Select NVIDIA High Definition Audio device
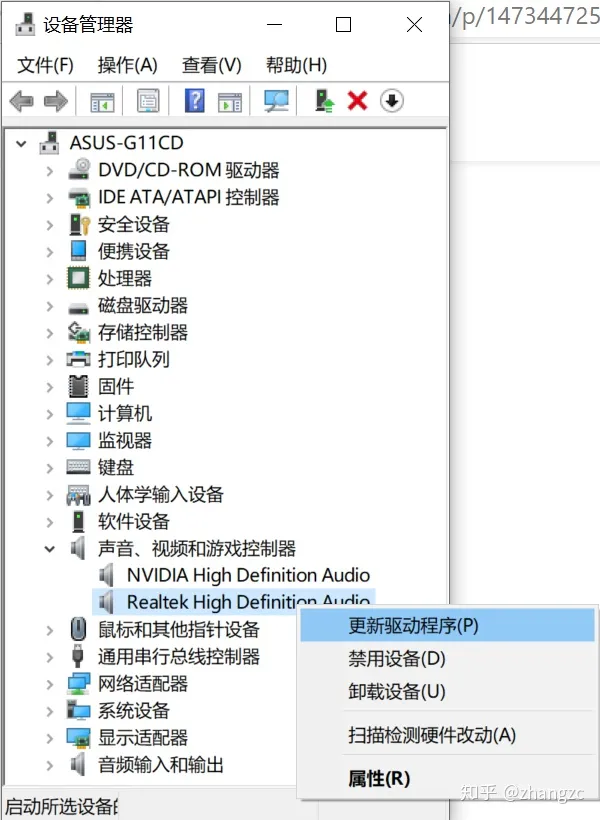The width and height of the screenshot is (600, 820). [248, 575]
